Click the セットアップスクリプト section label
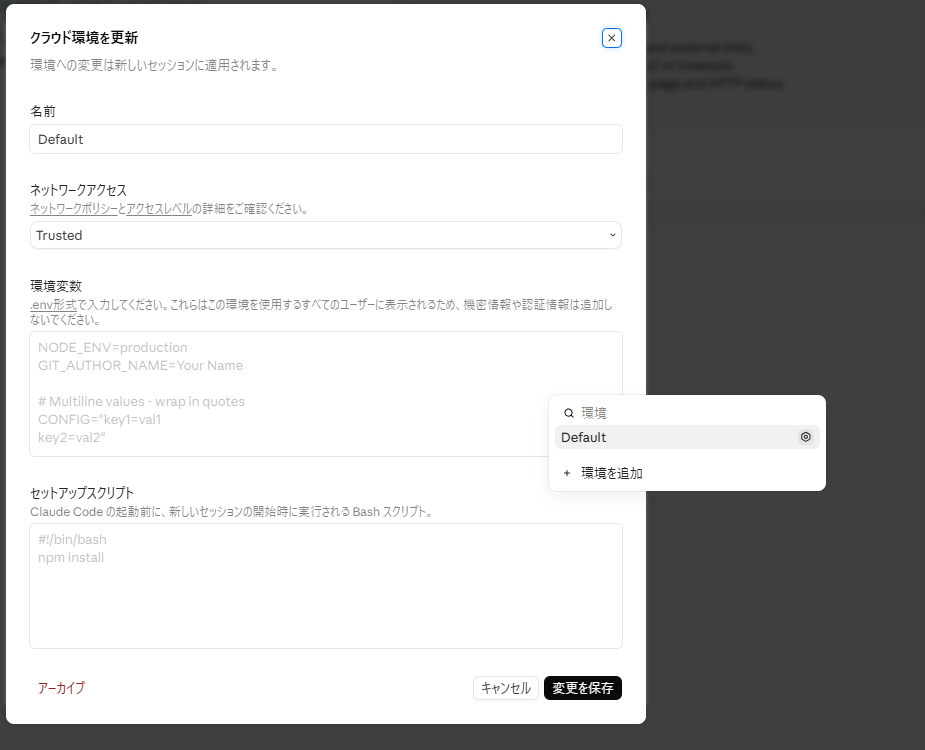925x750 pixels. pyautogui.click(x=82, y=493)
